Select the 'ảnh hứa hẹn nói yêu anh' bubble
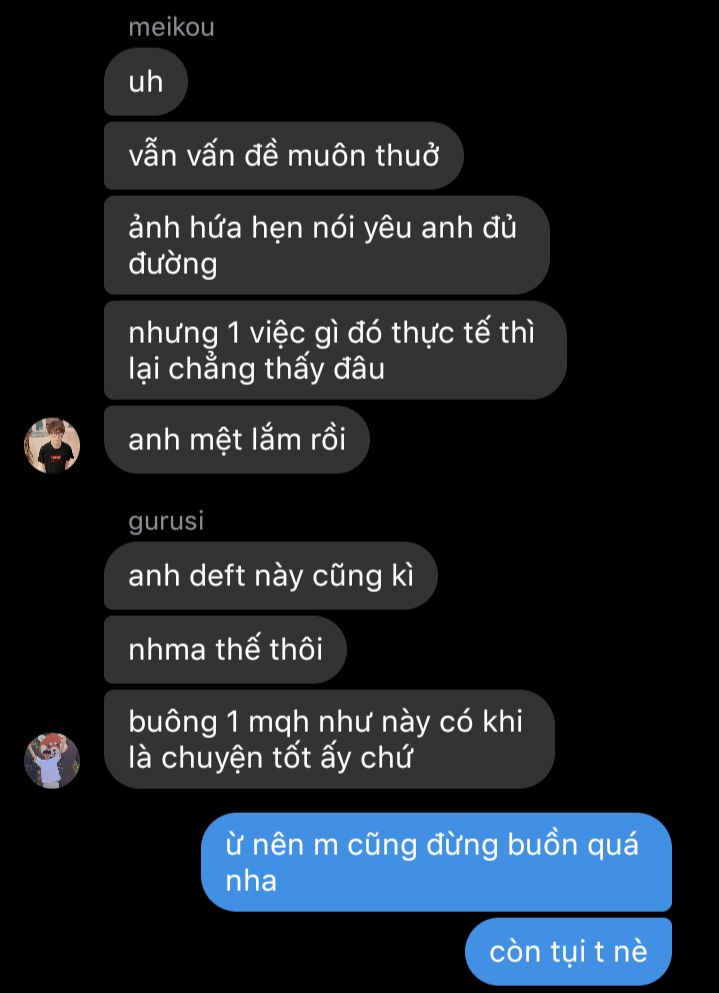The height and width of the screenshot is (993, 719). coord(327,245)
